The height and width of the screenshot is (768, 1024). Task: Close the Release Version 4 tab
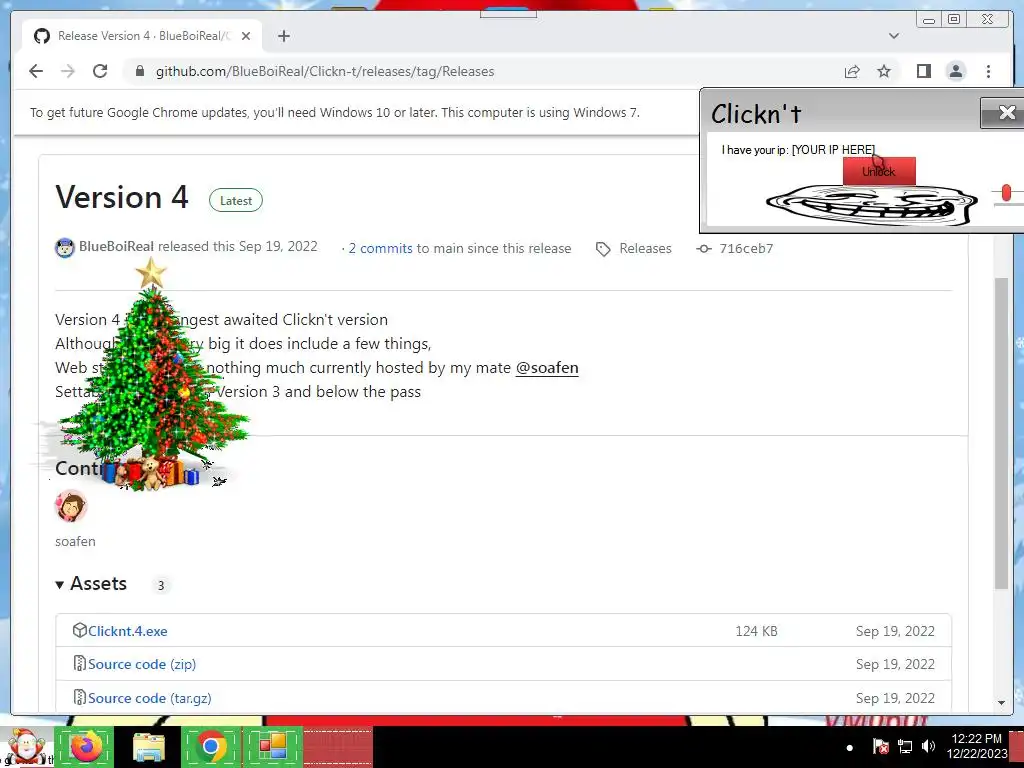point(246,36)
